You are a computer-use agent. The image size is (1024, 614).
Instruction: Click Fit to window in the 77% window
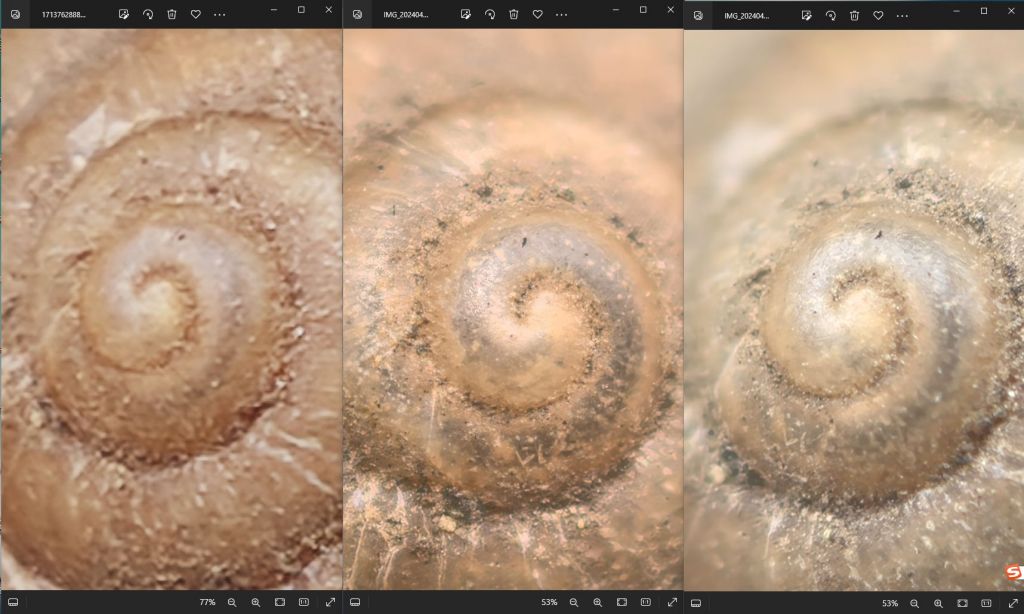coord(280,602)
